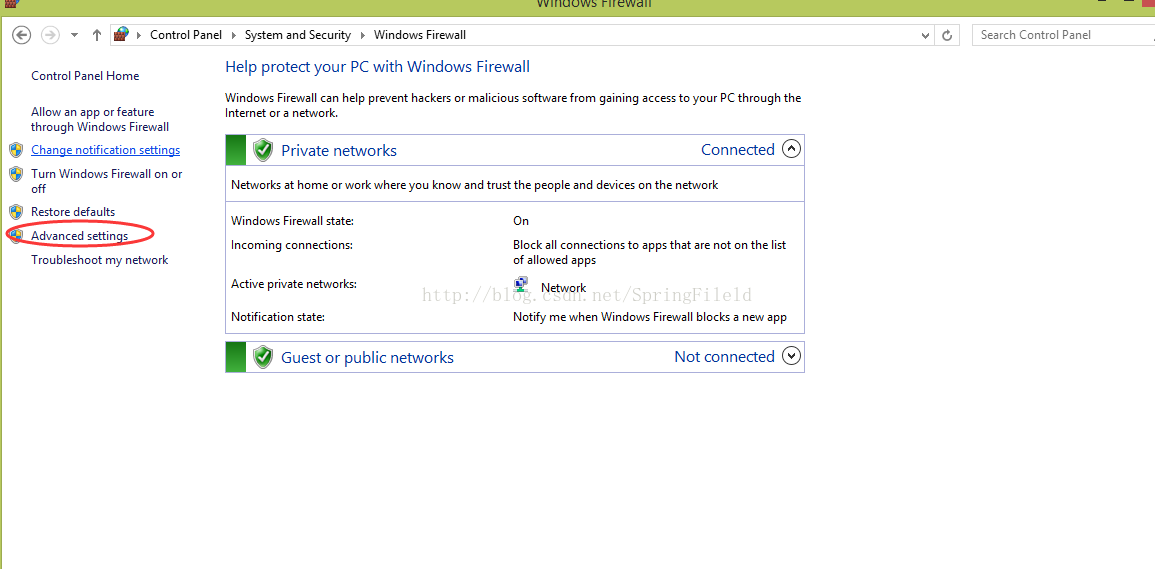Expand arrow after System and Security breadcrumb
1155x569 pixels.
coord(362,35)
